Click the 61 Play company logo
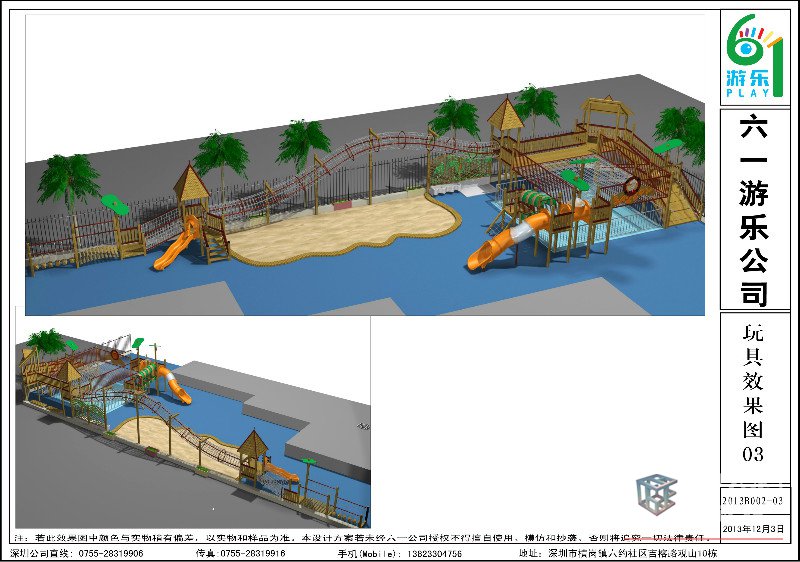Screen dimensions: 800x562 click(x=754, y=56)
